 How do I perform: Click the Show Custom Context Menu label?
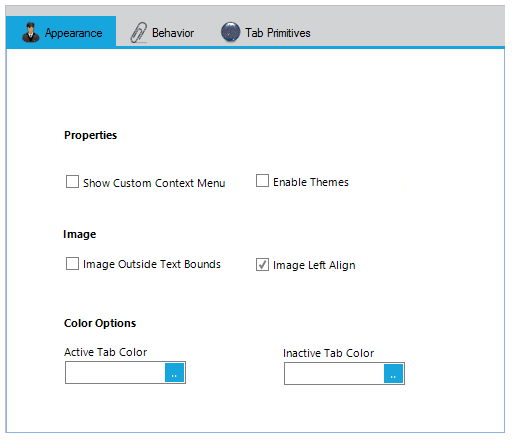click(x=154, y=183)
